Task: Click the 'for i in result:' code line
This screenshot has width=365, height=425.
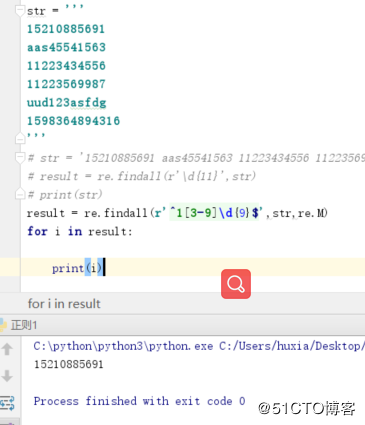Action: click(x=80, y=231)
